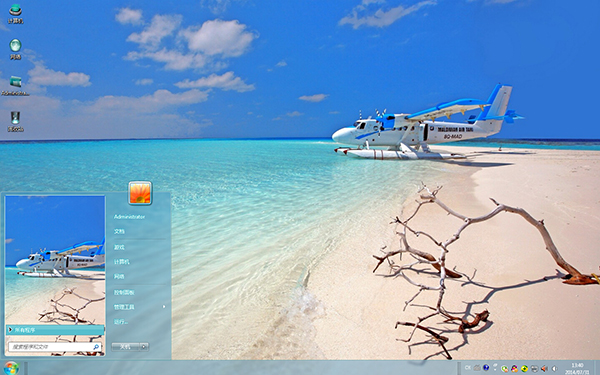Click the magnifier icon in search box
Image resolution: width=600 pixels, height=375 pixels.
point(96,347)
